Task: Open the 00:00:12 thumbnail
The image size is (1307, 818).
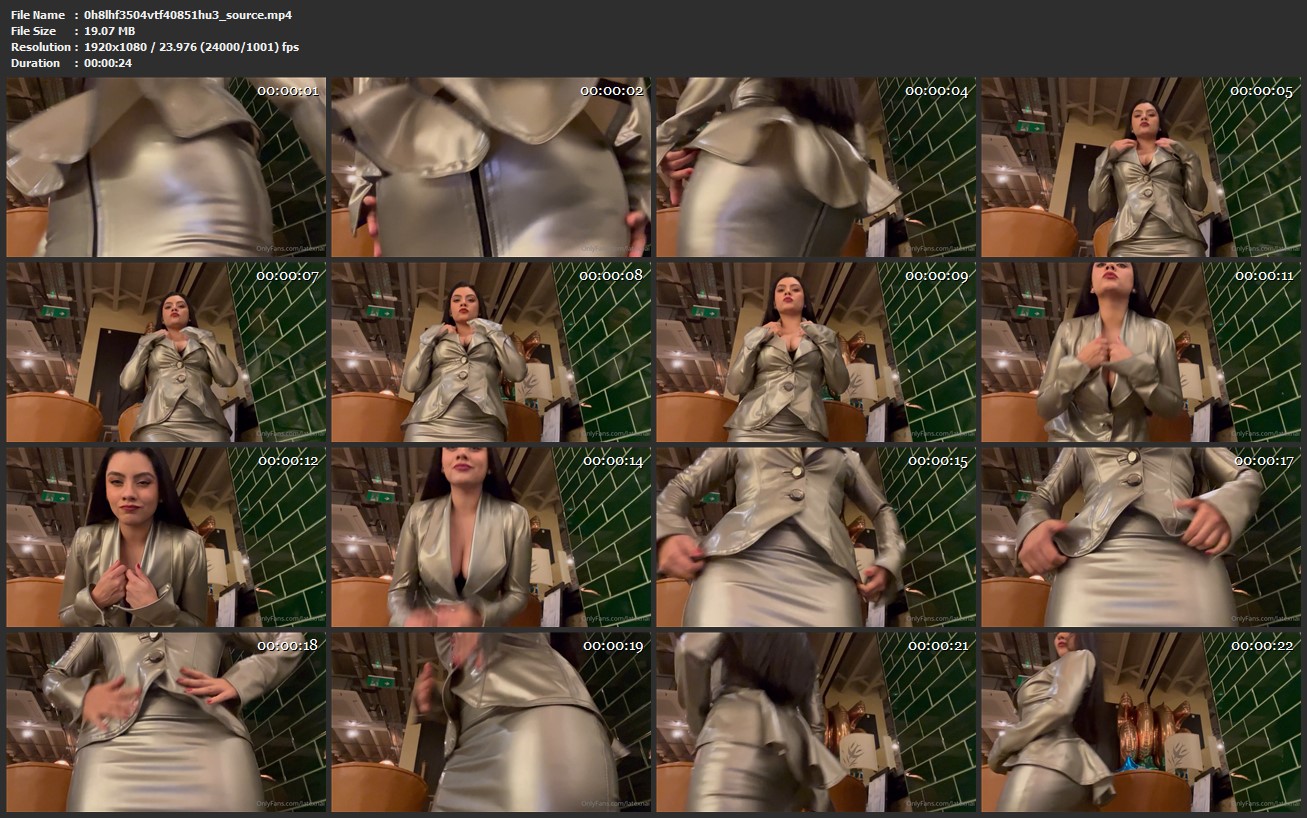Action: (166, 537)
